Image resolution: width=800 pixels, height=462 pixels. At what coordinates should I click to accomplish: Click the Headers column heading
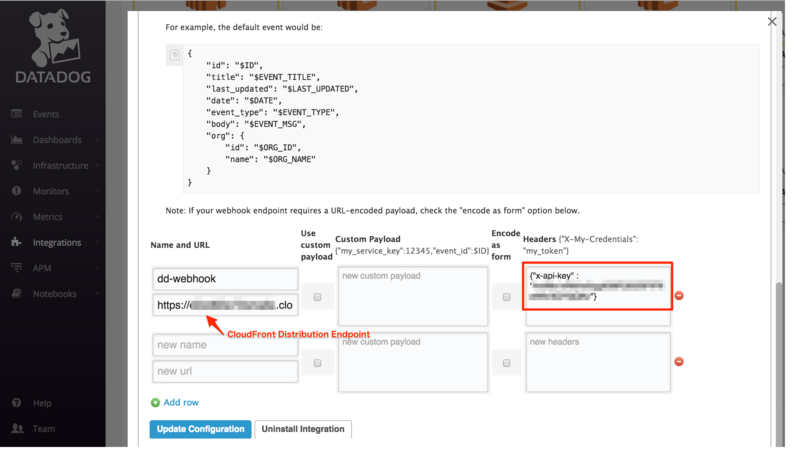[539, 239]
